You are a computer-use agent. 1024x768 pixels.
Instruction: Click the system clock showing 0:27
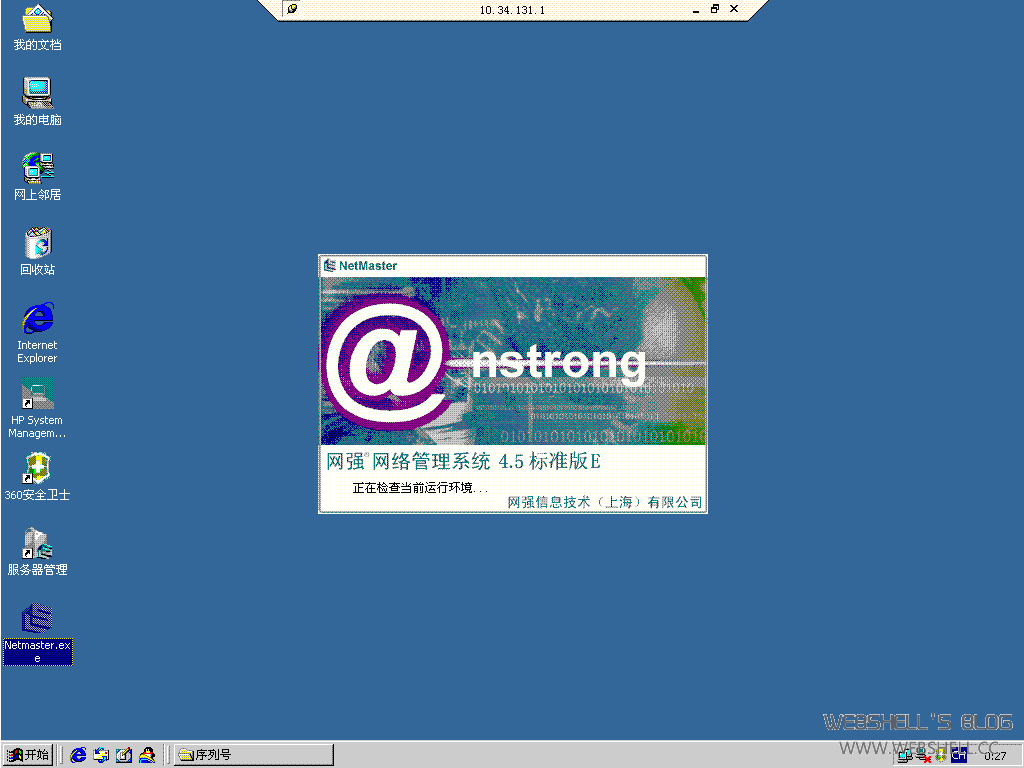(x=995, y=756)
